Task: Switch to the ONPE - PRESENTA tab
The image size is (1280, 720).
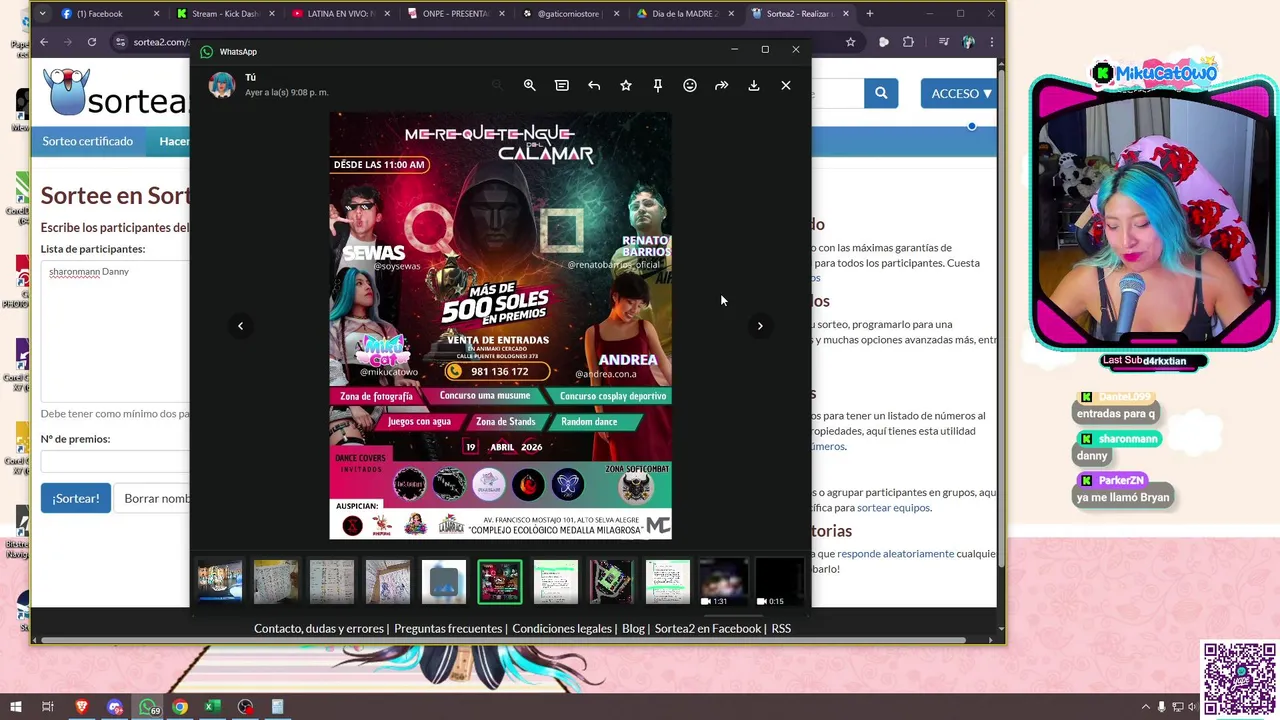Action: click(456, 14)
